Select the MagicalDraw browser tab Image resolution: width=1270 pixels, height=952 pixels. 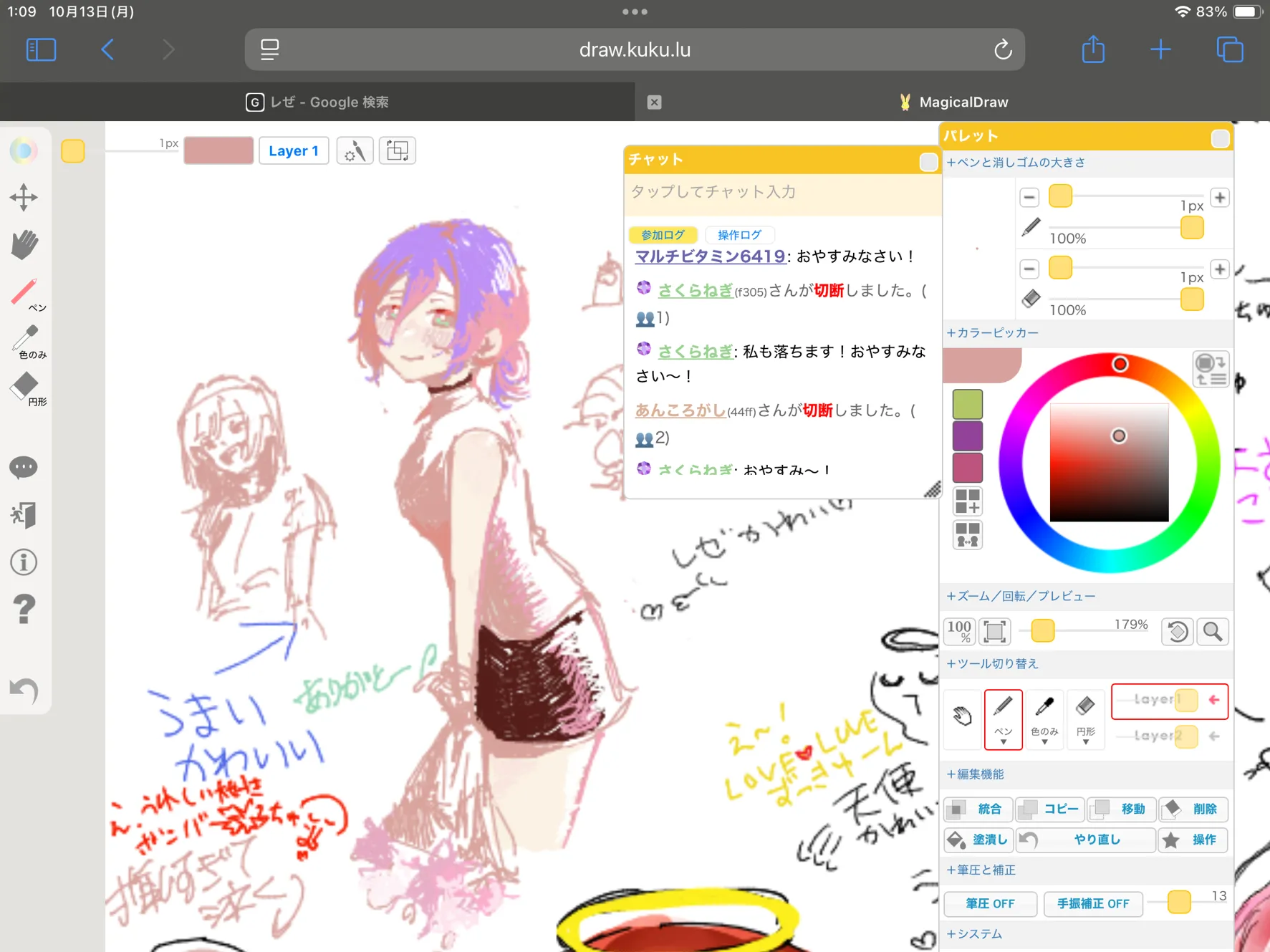pyautogui.click(x=953, y=102)
